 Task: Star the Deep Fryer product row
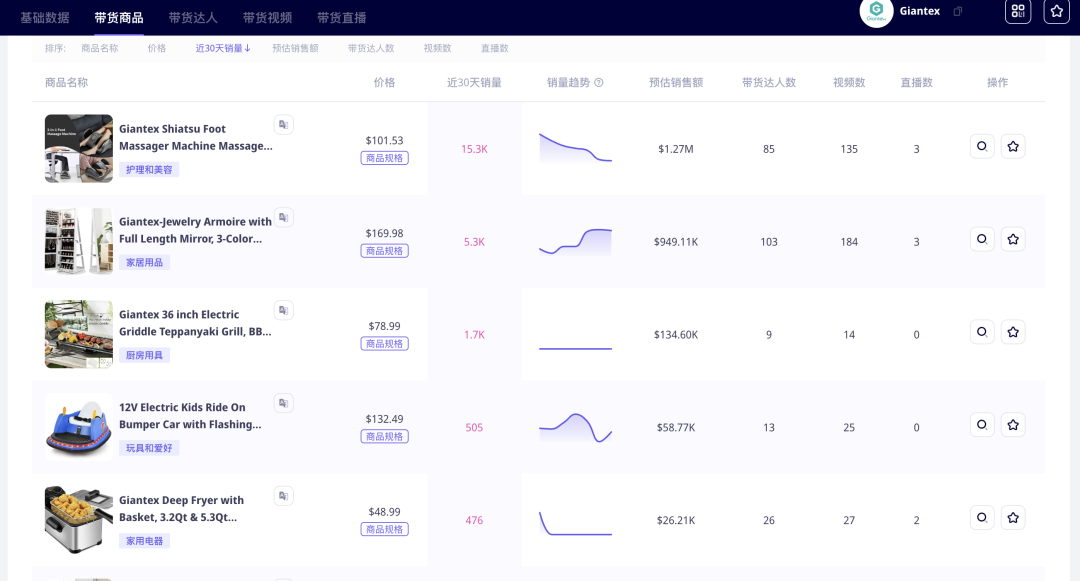(x=1013, y=518)
